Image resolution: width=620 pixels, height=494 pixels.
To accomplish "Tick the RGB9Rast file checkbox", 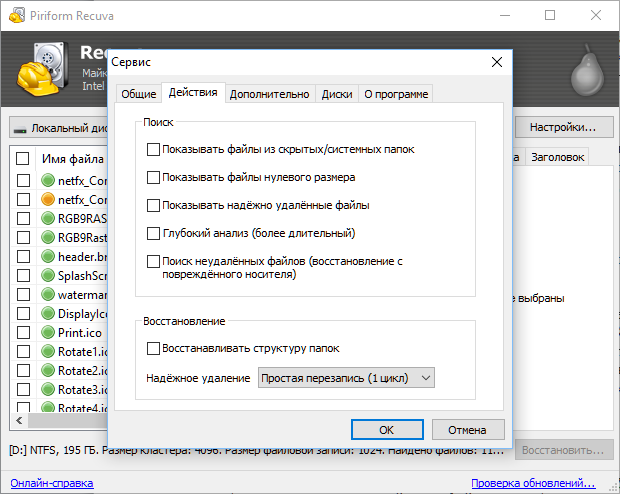I will (x=23, y=237).
